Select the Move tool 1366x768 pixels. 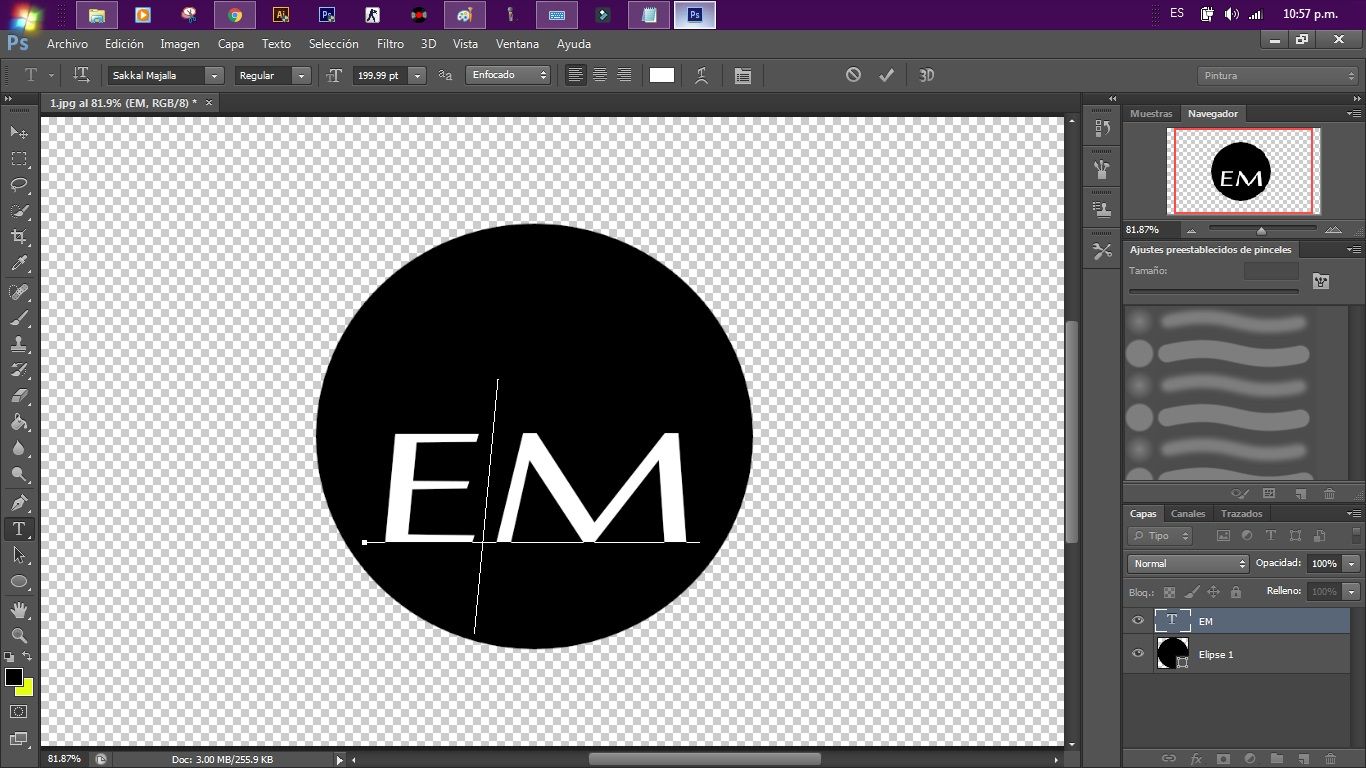pyautogui.click(x=19, y=132)
